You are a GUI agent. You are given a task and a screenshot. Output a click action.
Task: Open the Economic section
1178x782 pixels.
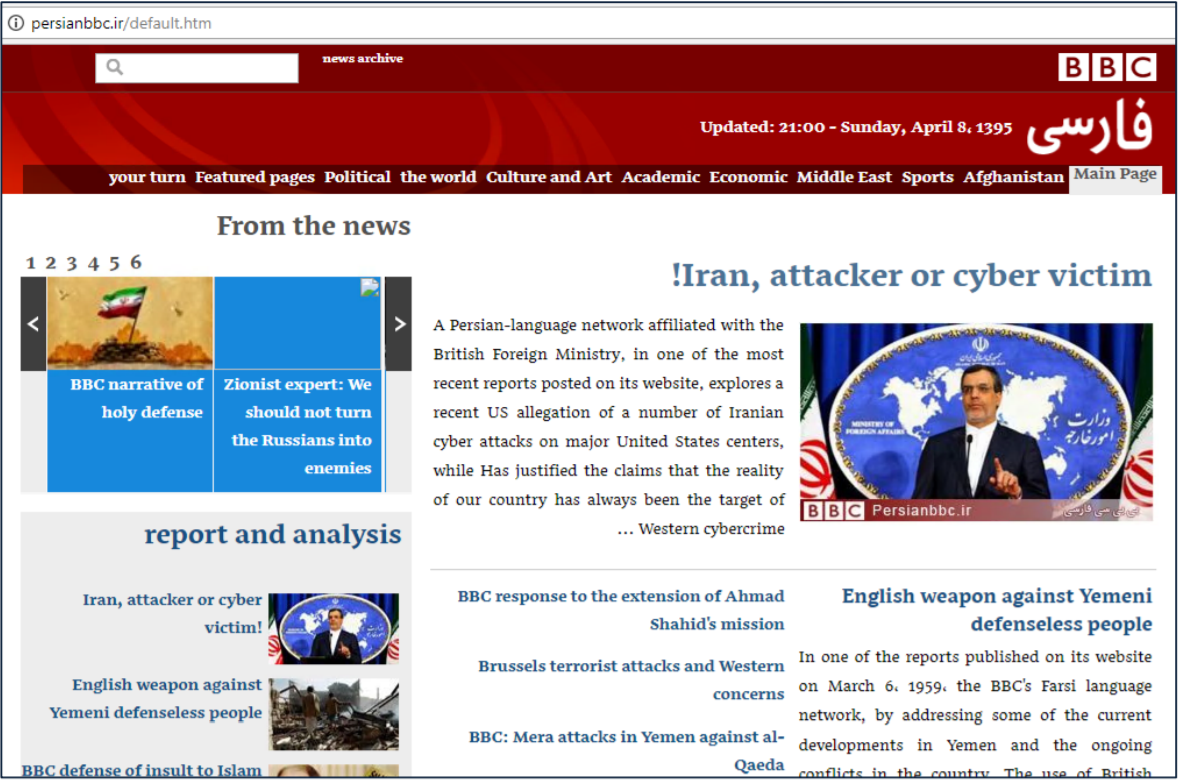coord(748,177)
